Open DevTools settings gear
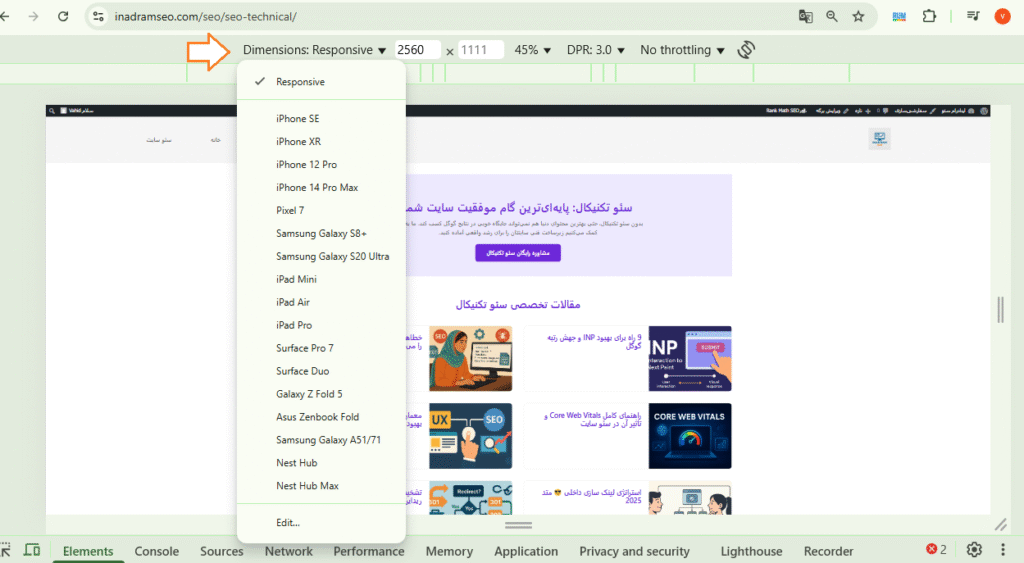 (974, 550)
